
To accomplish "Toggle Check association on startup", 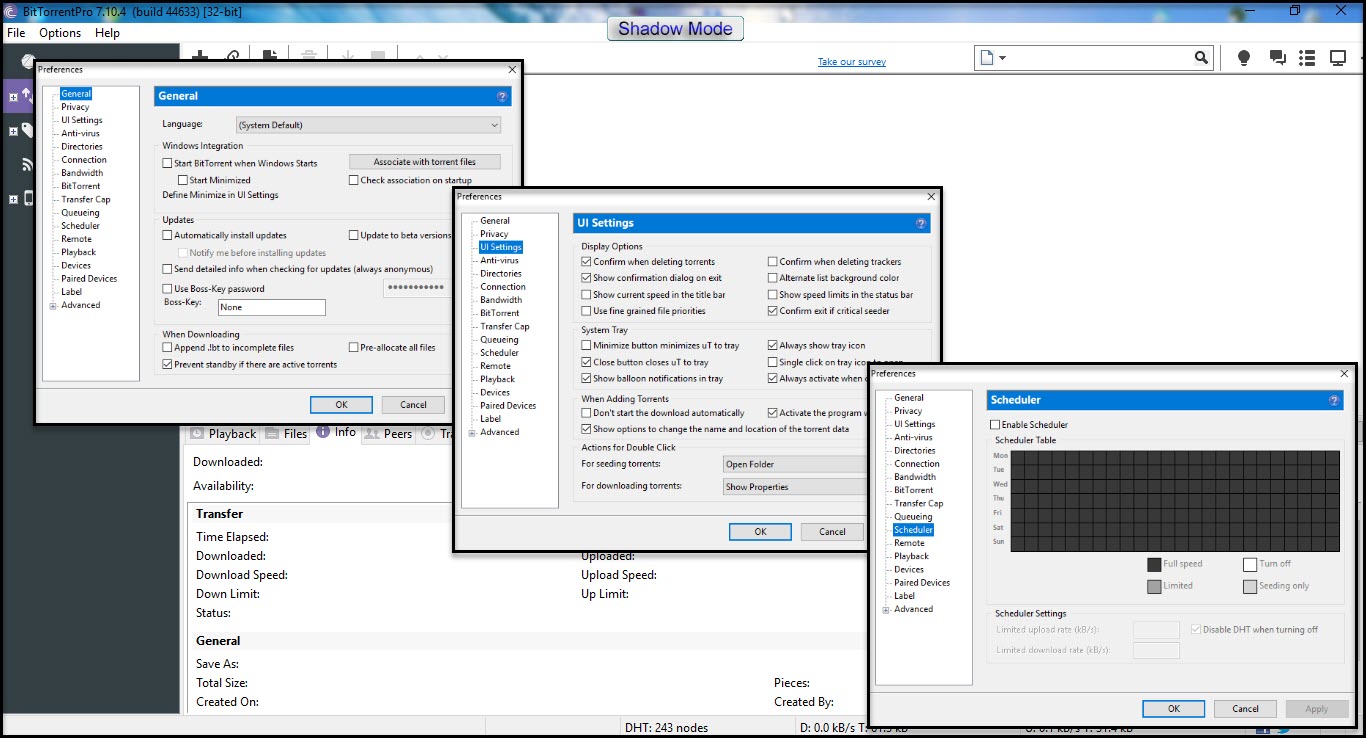I will pos(353,180).
